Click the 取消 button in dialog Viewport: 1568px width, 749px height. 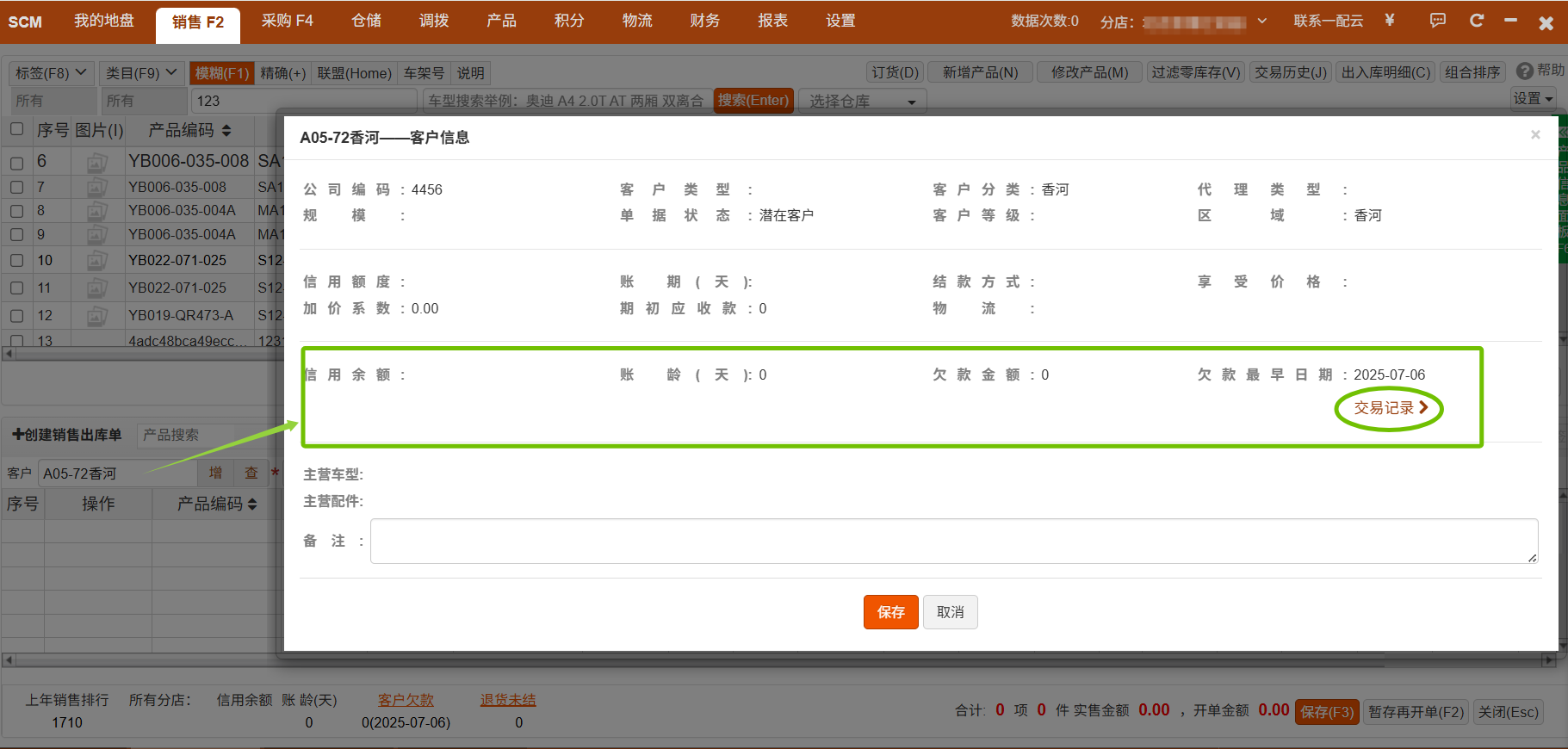(951, 612)
